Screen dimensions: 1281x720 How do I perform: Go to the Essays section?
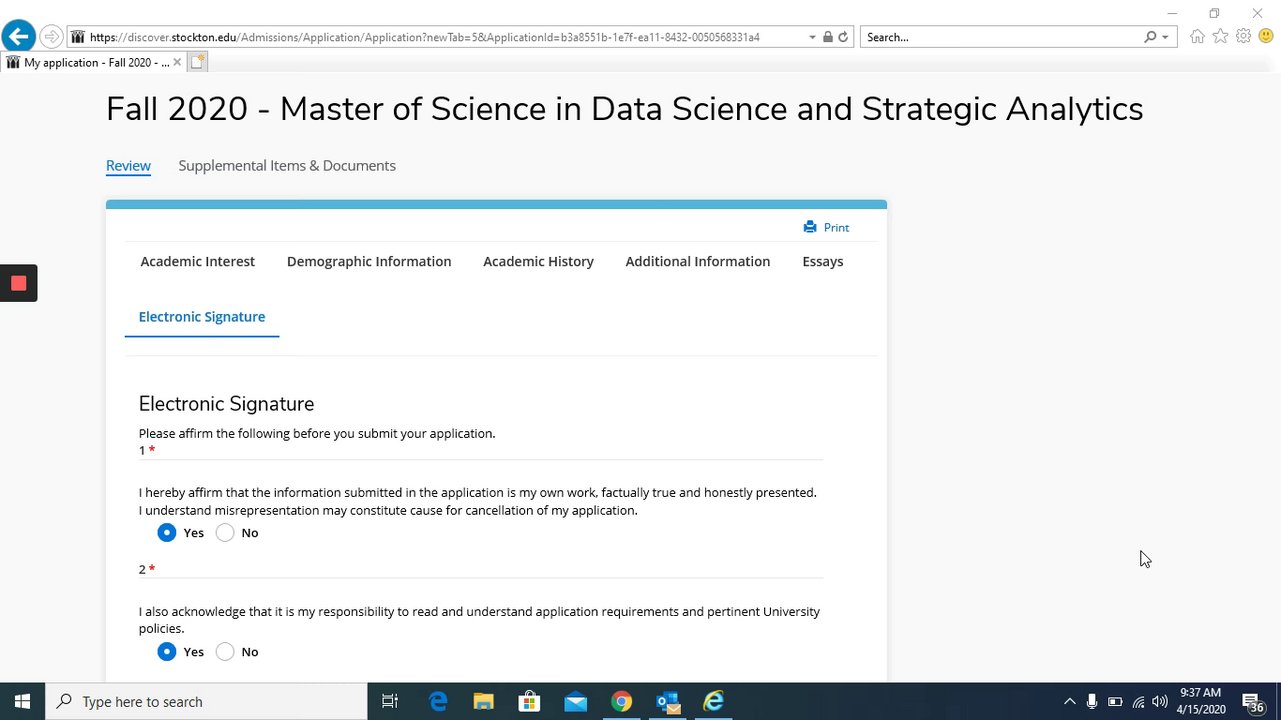[822, 261]
